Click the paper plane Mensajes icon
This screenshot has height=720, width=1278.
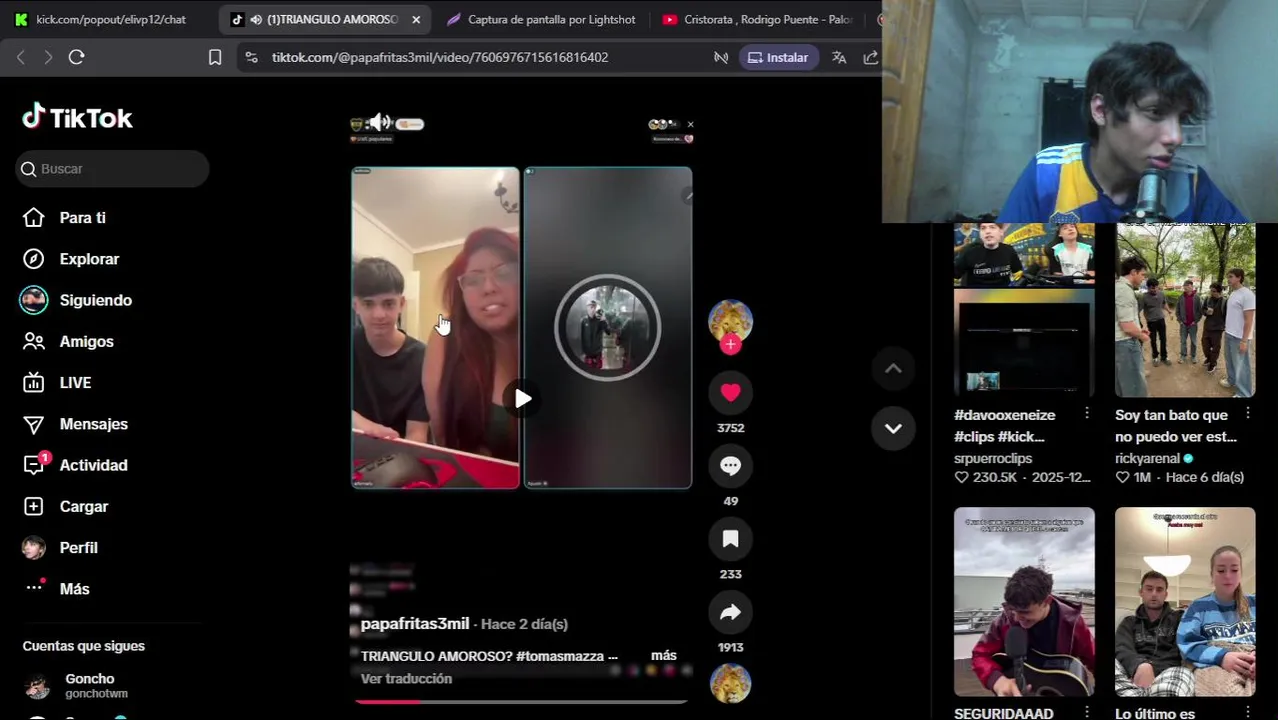coord(34,424)
